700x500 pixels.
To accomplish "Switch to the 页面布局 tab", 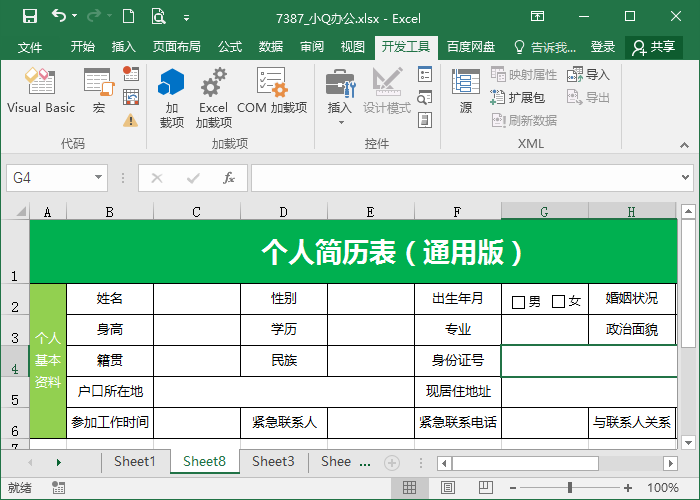I will tap(177, 46).
